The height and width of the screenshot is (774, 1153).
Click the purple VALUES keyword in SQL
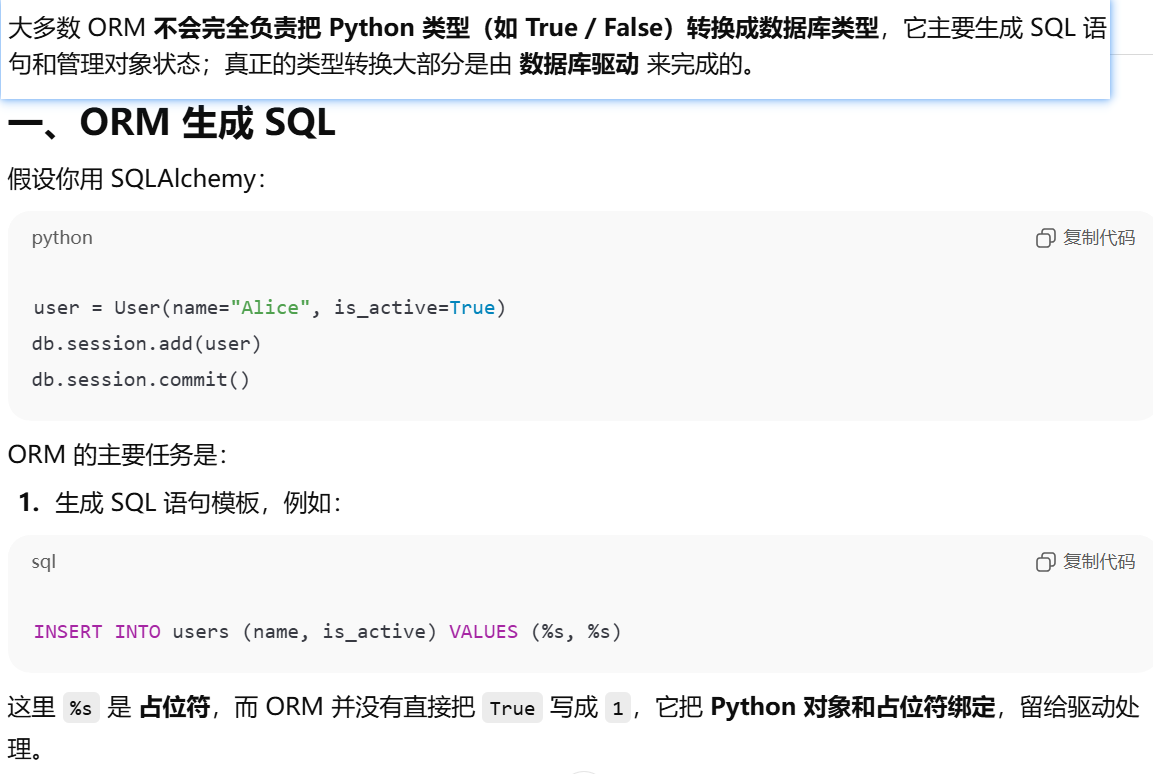click(x=483, y=631)
